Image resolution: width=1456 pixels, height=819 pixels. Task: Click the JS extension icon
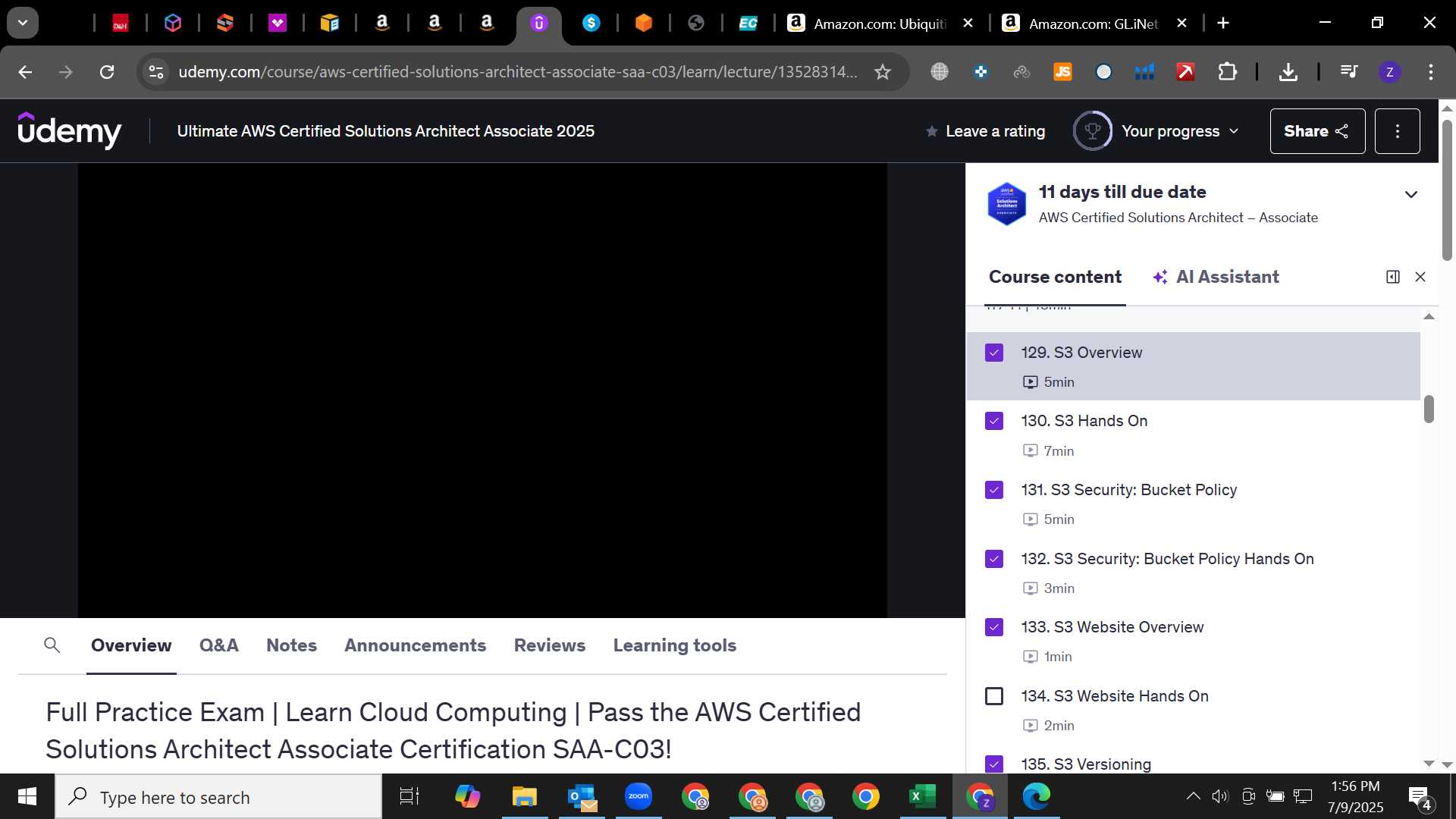(x=1062, y=72)
